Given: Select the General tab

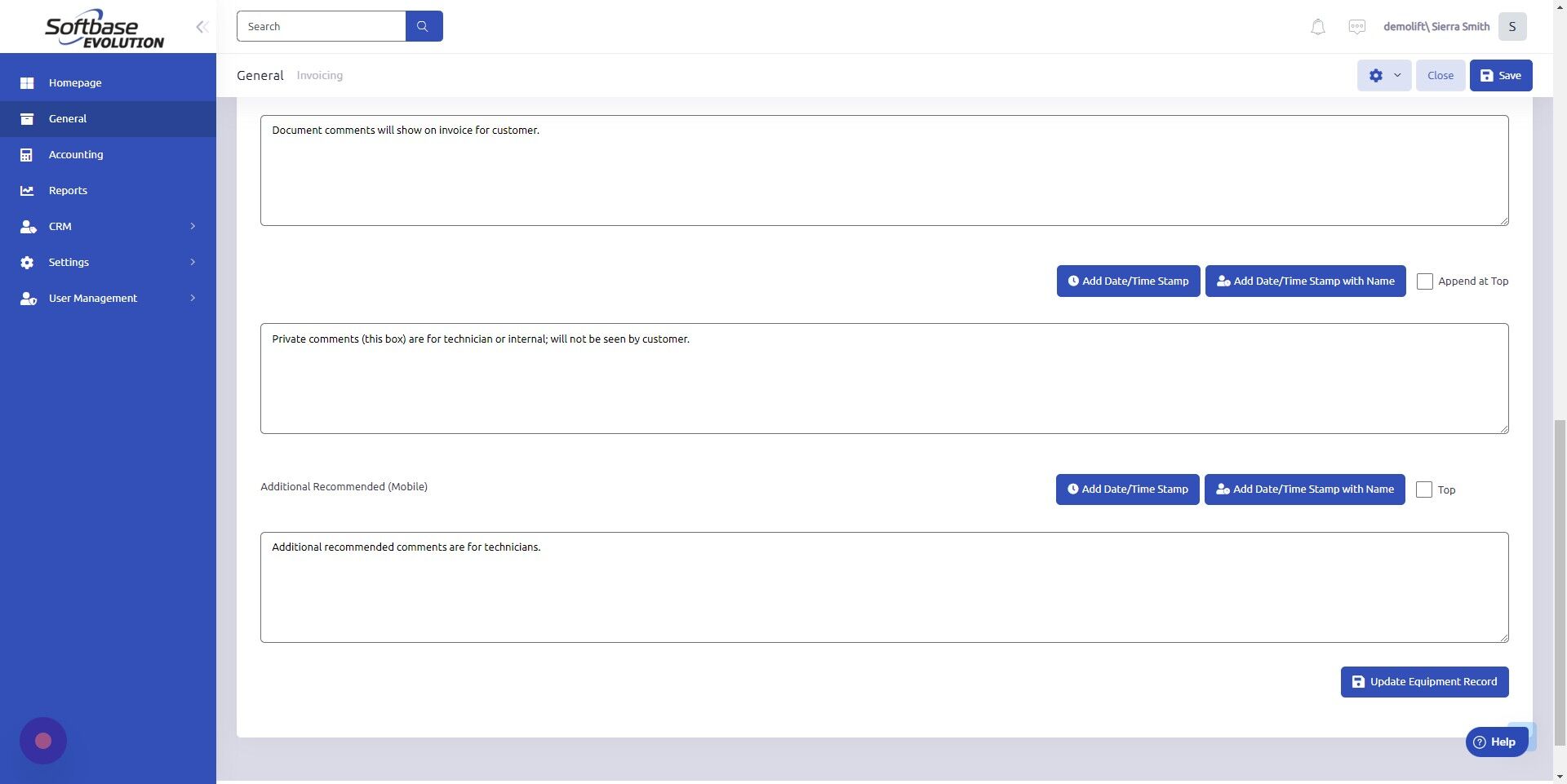Looking at the screenshot, I should pyautogui.click(x=260, y=75).
